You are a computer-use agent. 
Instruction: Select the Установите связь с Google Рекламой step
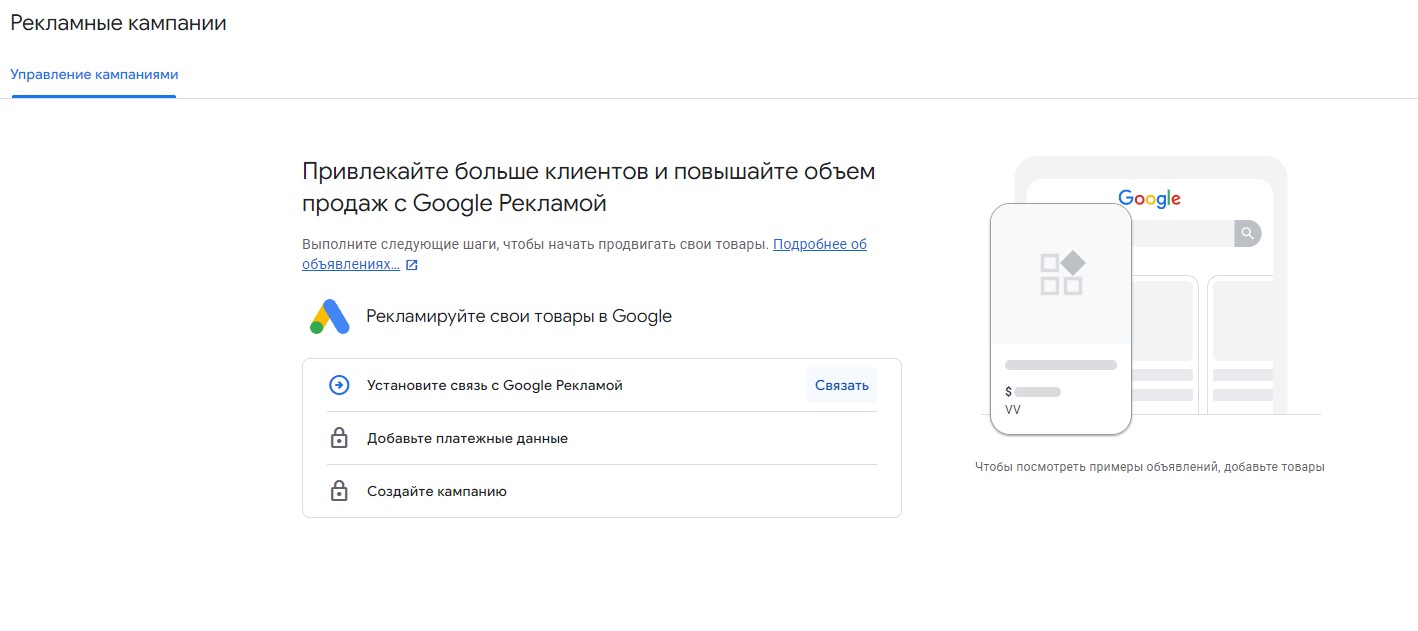pos(494,385)
